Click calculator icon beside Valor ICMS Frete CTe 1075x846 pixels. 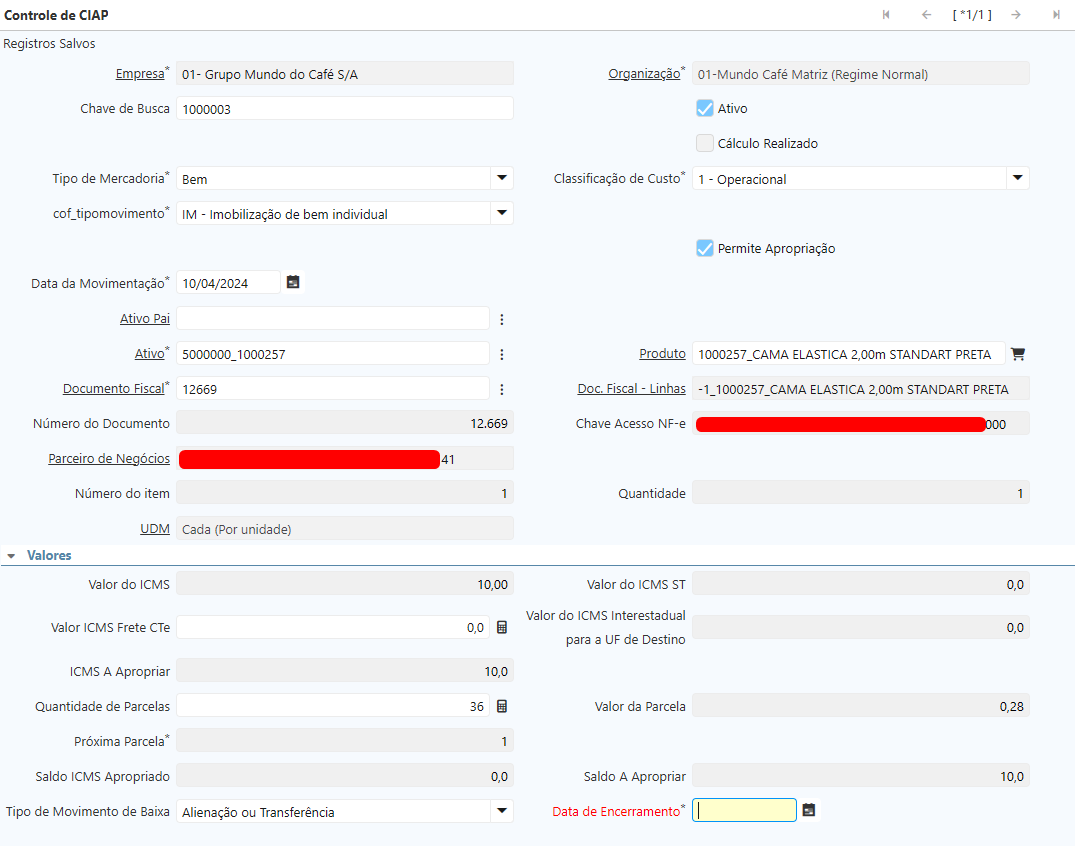click(502, 627)
